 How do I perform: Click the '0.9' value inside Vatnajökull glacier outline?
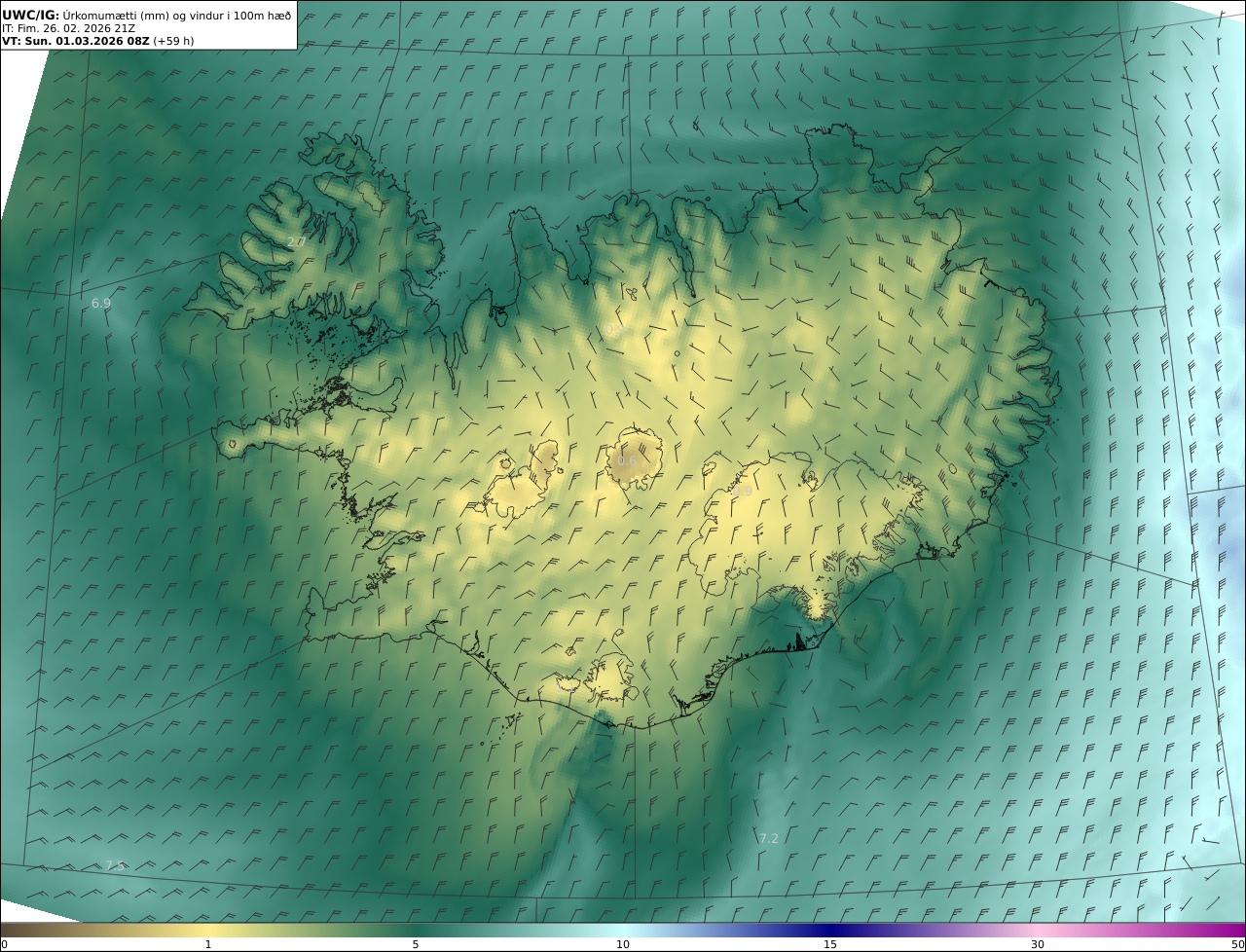pyautogui.click(x=742, y=493)
